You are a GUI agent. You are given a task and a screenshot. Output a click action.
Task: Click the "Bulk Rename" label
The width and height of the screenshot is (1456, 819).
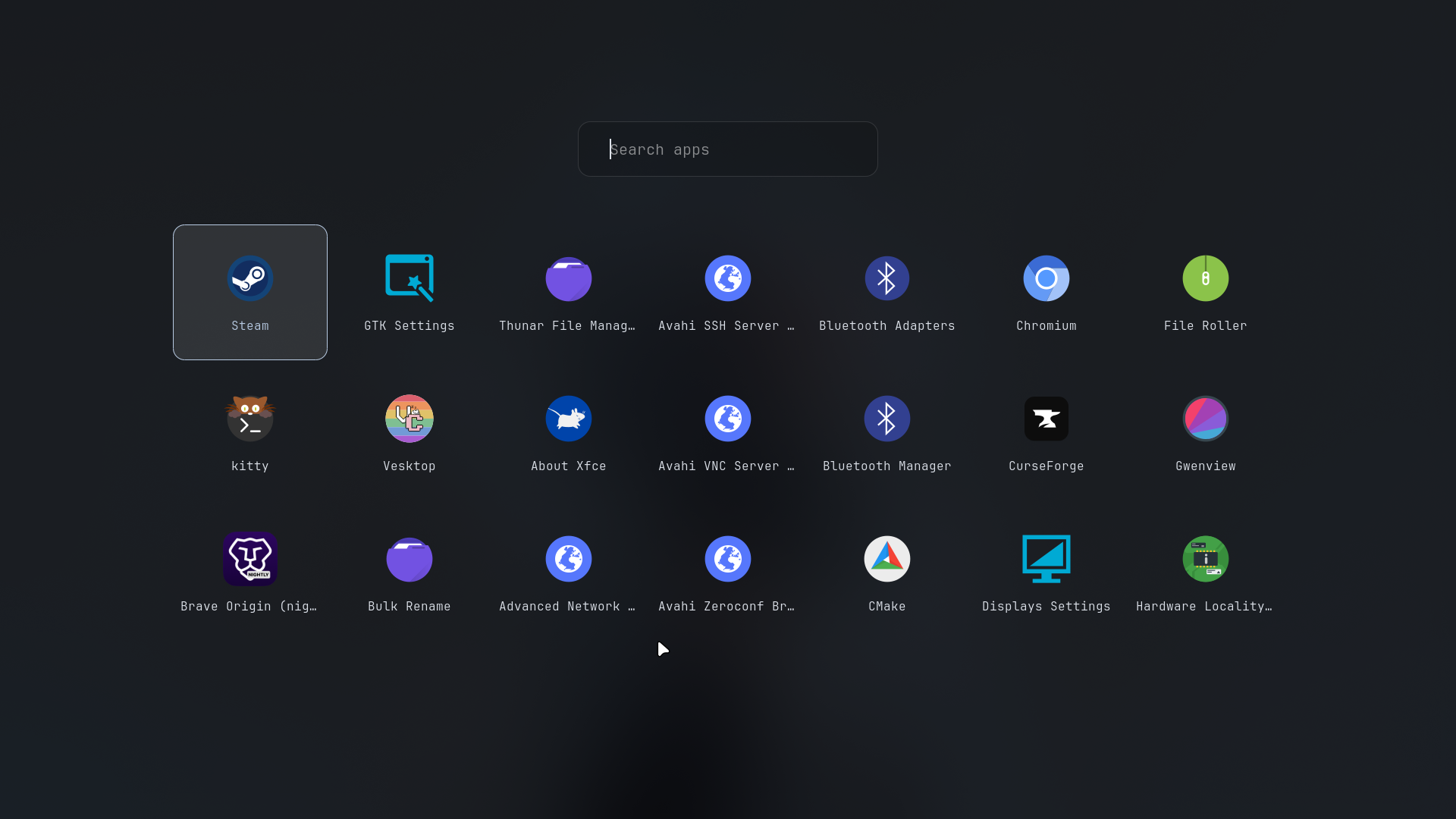[409, 607]
